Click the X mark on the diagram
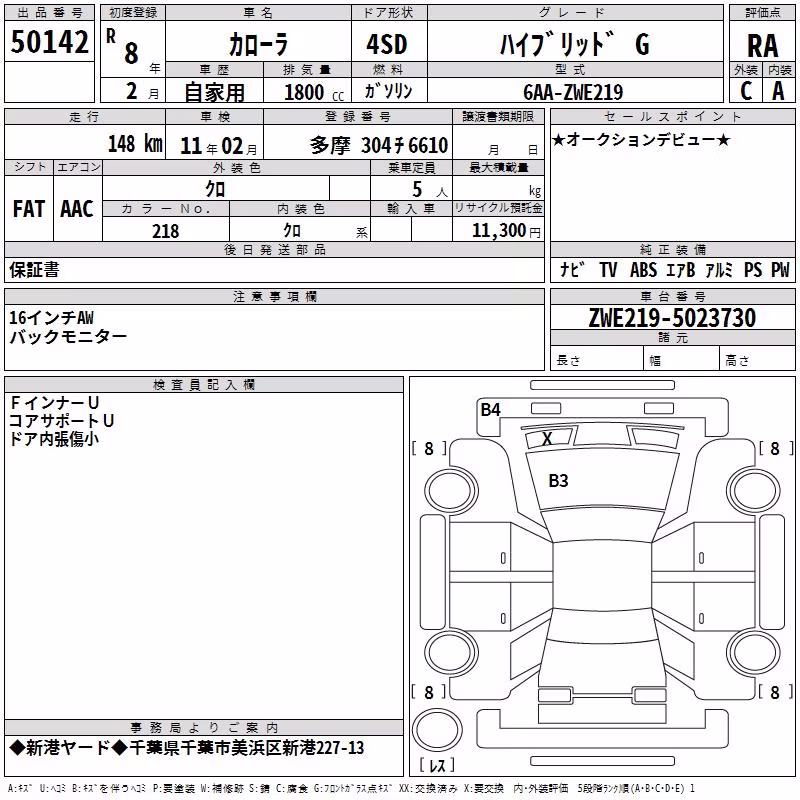This screenshot has height=800, width=800. [547, 438]
